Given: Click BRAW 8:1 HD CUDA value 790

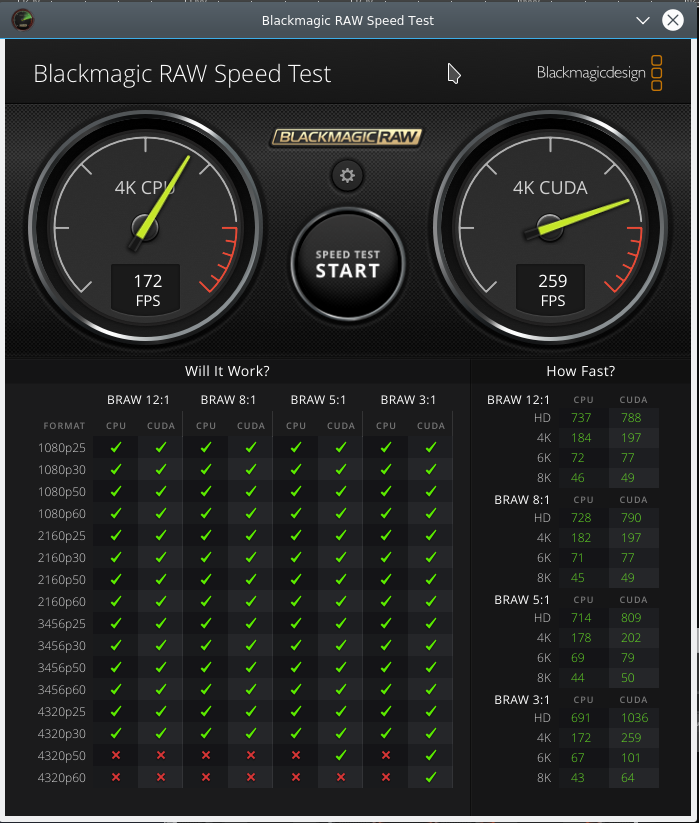Looking at the screenshot, I should pyautogui.click(x=631, y=518).
